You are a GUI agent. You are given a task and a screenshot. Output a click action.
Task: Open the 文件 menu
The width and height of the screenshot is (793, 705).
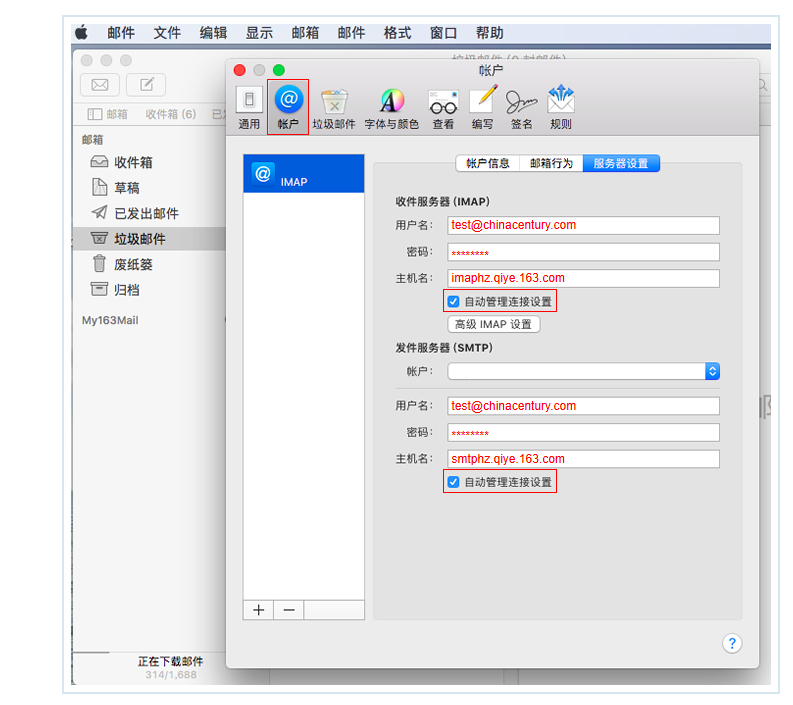(x=167, y=33)
